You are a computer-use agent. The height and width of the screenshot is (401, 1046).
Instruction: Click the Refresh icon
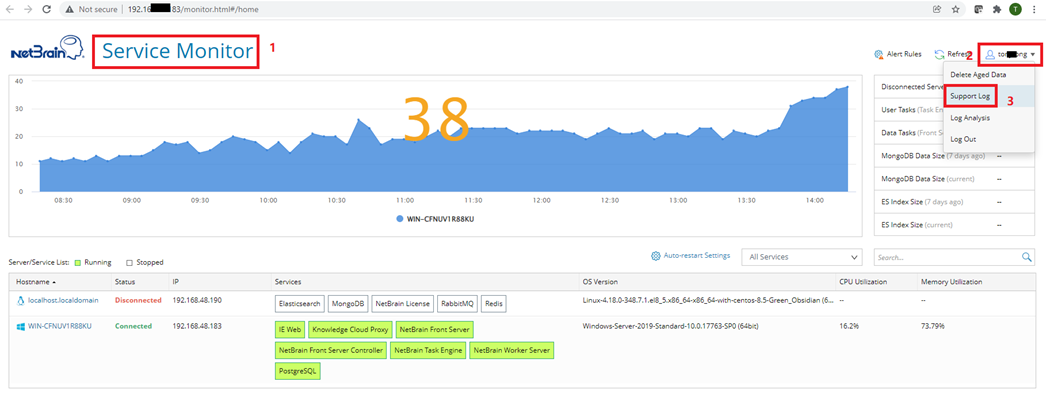pos(939,55)
